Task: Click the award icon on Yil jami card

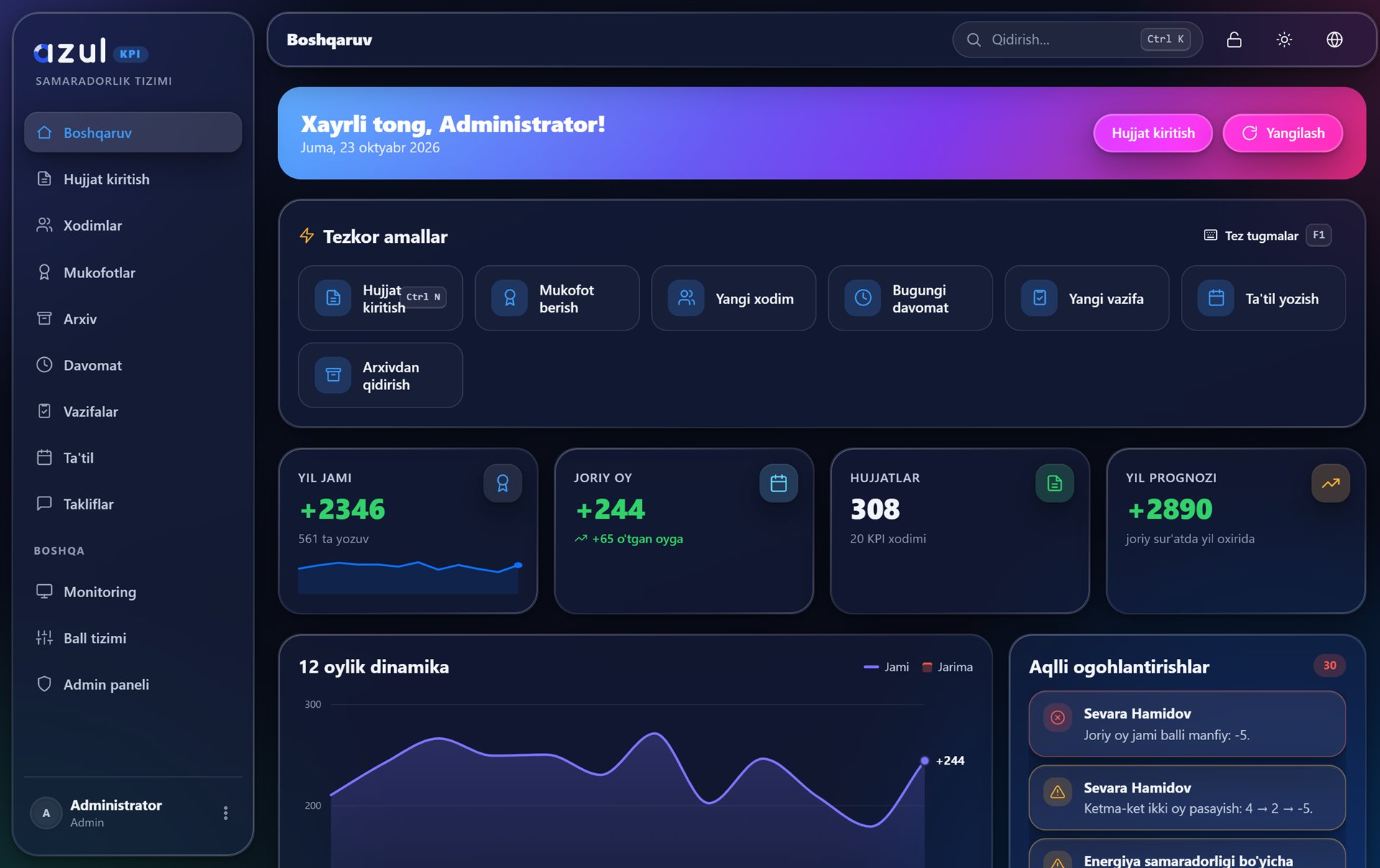Action: coord(502,484)
